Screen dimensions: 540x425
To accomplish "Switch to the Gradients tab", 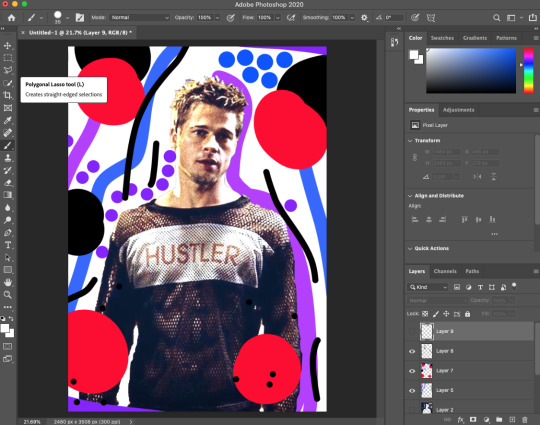I will (x=475, y=38).
